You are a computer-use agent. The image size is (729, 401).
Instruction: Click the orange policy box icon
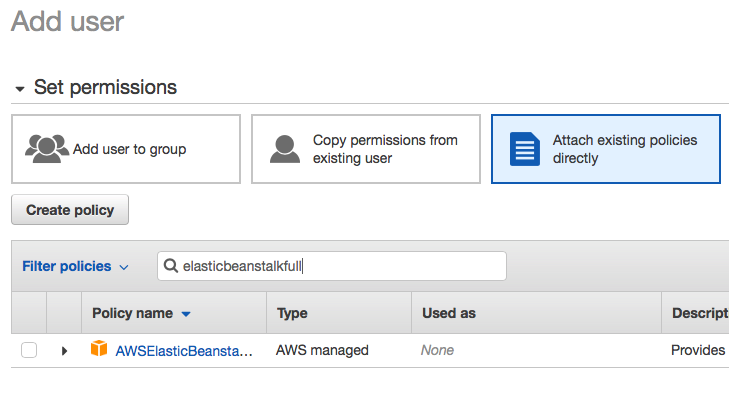coord(99,350)
